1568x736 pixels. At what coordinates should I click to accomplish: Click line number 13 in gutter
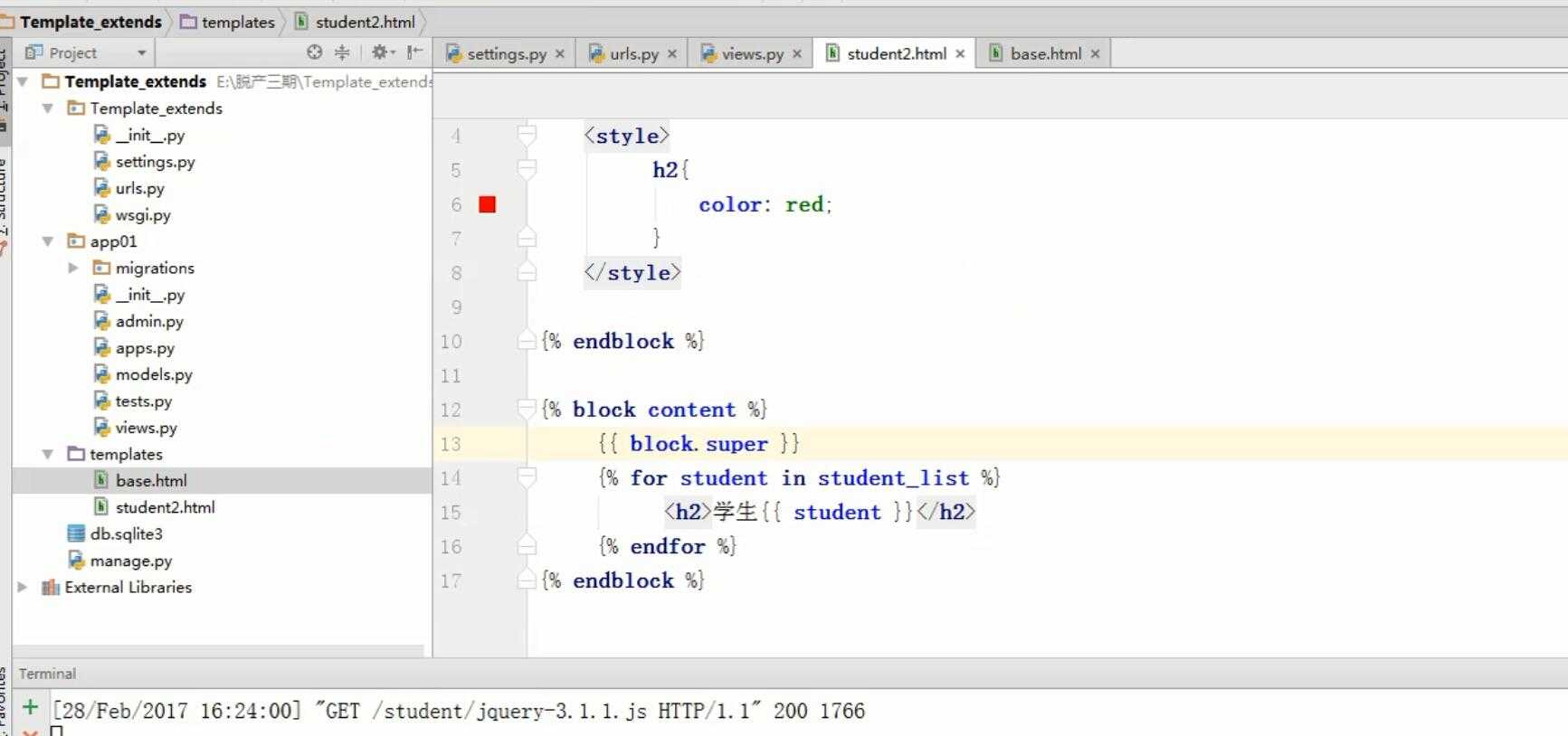(x=451, y=444)
